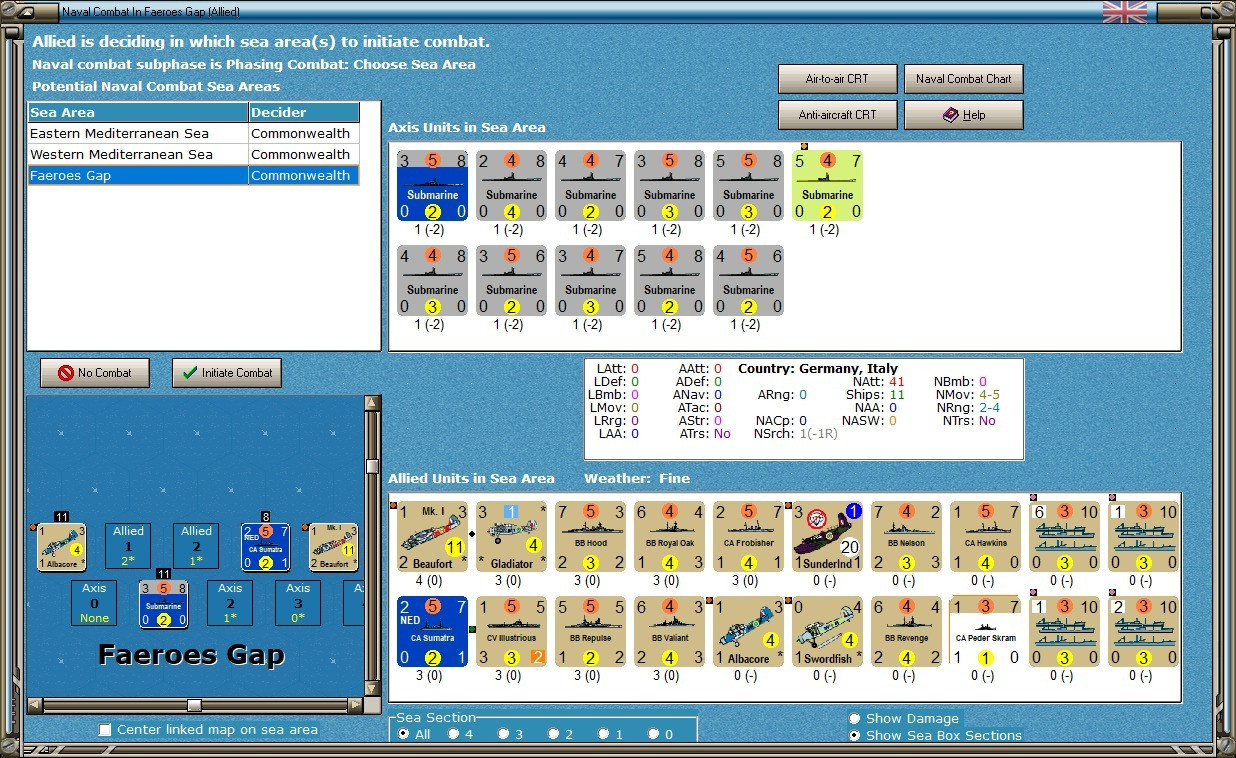Select the Western Mediterranean Sea row
Image resolution: width=1236 pixels, height=758 pixels.
pyautogui.click(x=193, y=154)
